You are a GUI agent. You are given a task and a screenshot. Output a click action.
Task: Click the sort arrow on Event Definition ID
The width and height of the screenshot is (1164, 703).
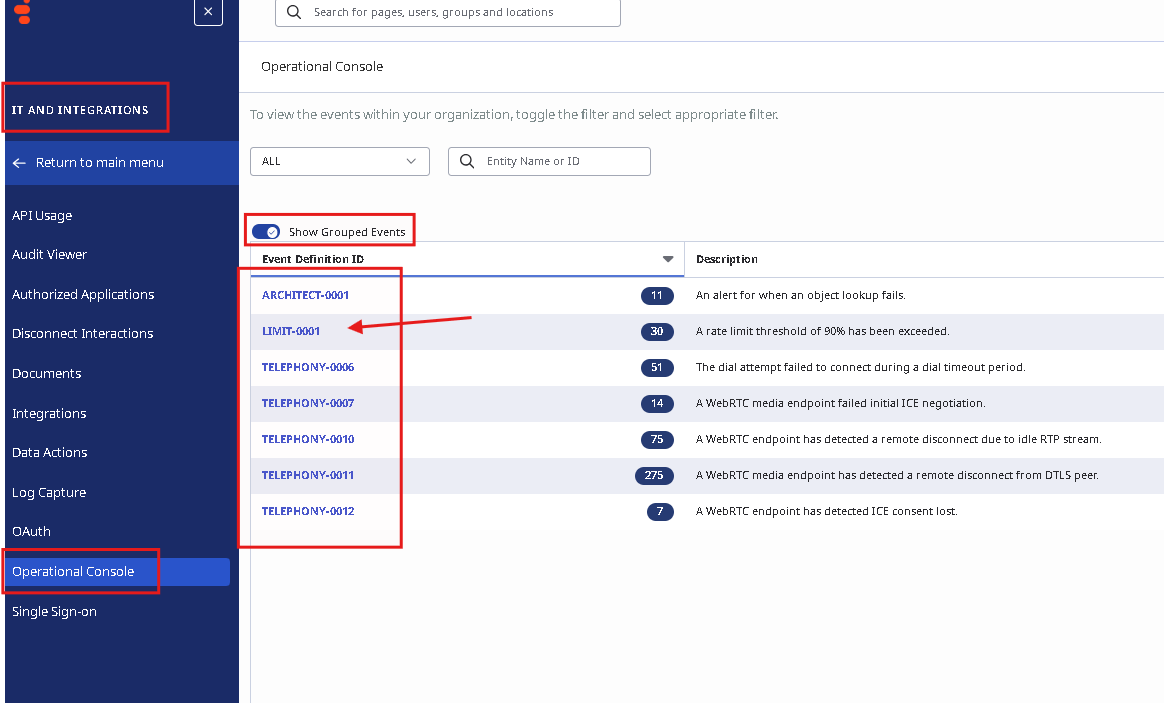668,259
